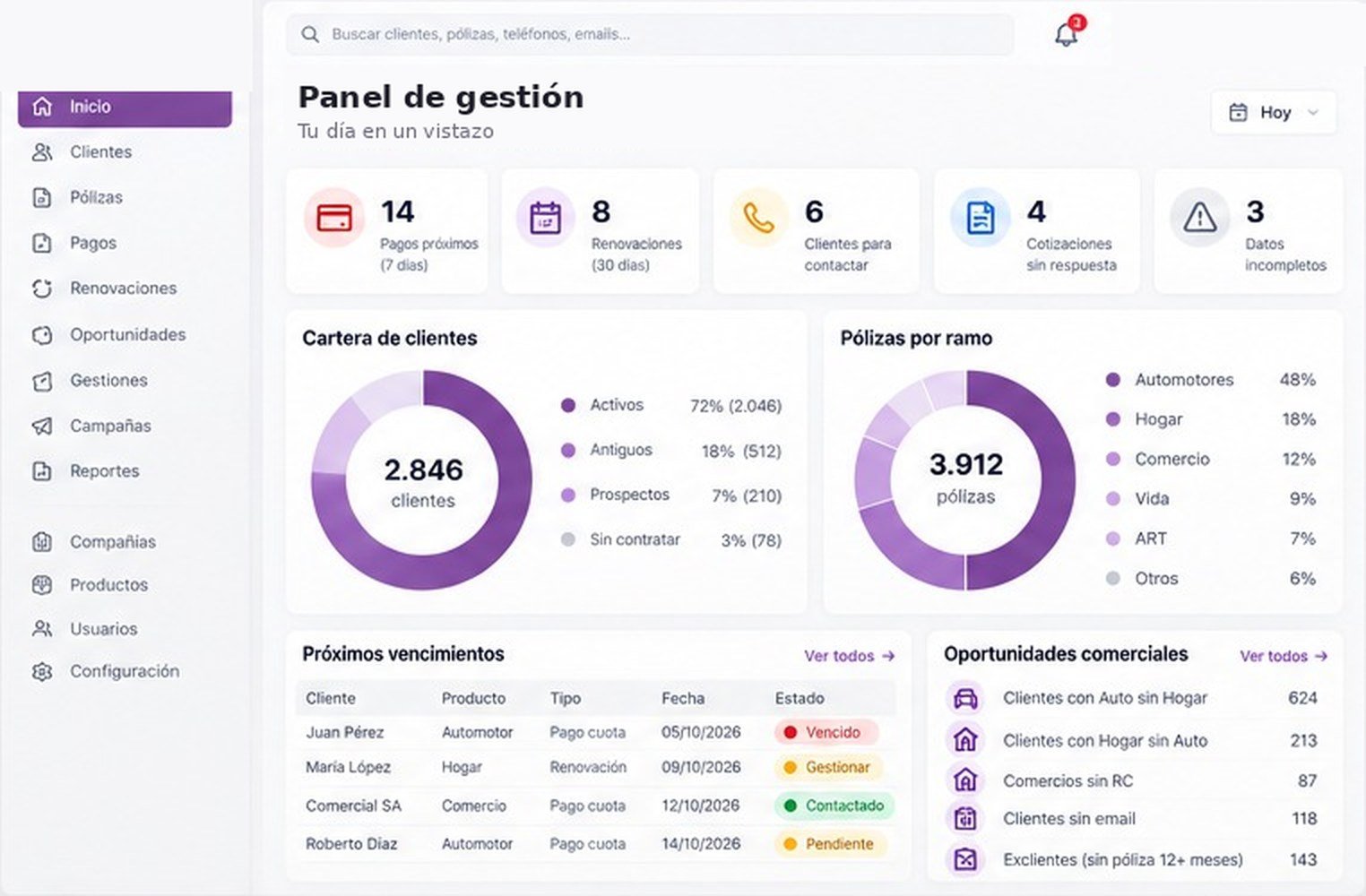Click the Pendiente status badge for Roberto Díaz

[x=830, y=844]
